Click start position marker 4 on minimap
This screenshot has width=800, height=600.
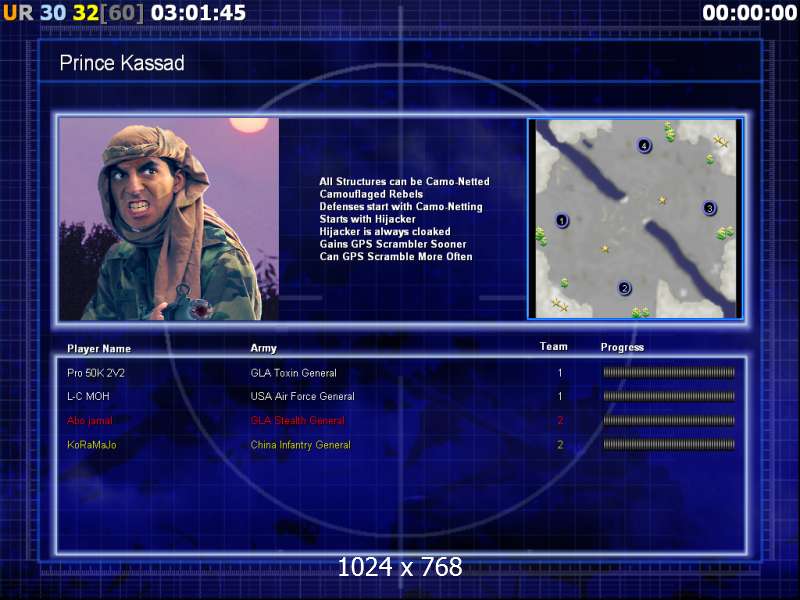click(x=644, y=145)
